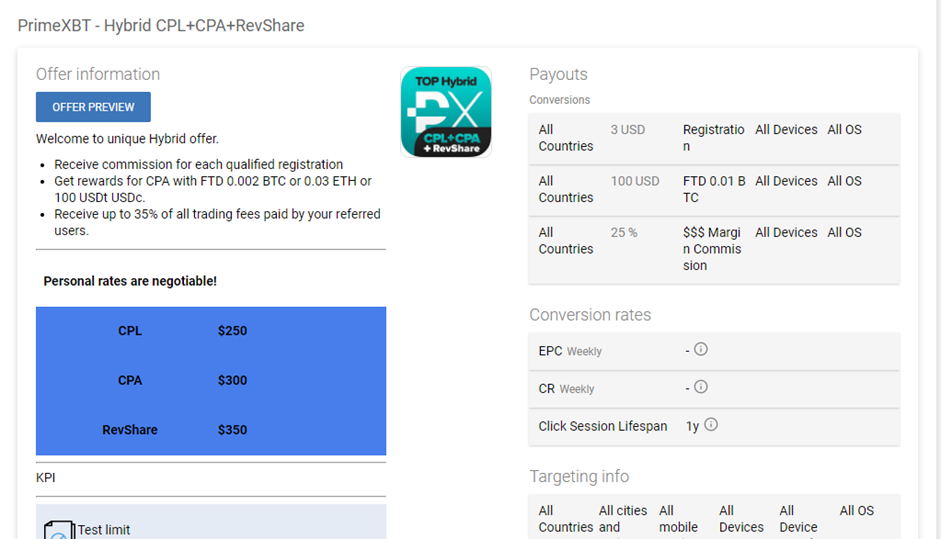Select the 100 USD payout value

click(x=635, y=181)
